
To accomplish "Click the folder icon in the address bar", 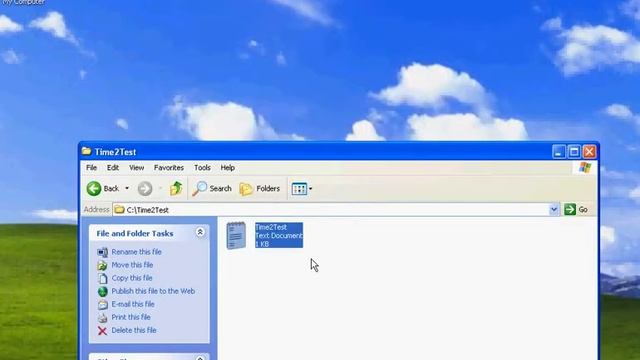I will (x=119, y=210).
